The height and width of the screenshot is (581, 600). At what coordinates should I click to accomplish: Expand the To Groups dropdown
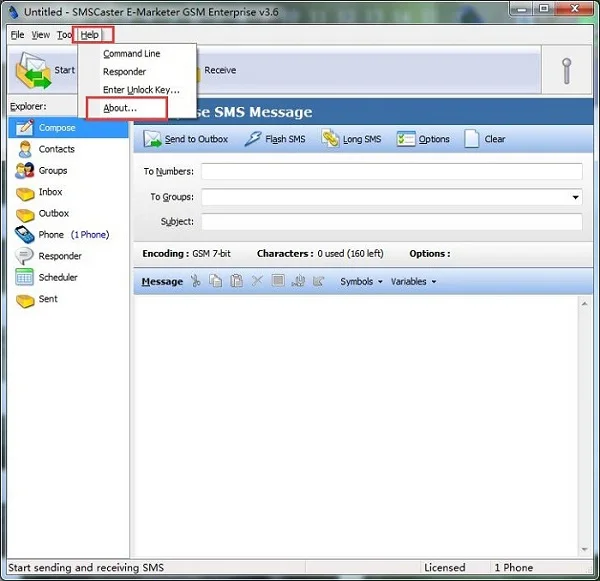tap(576, 197)
